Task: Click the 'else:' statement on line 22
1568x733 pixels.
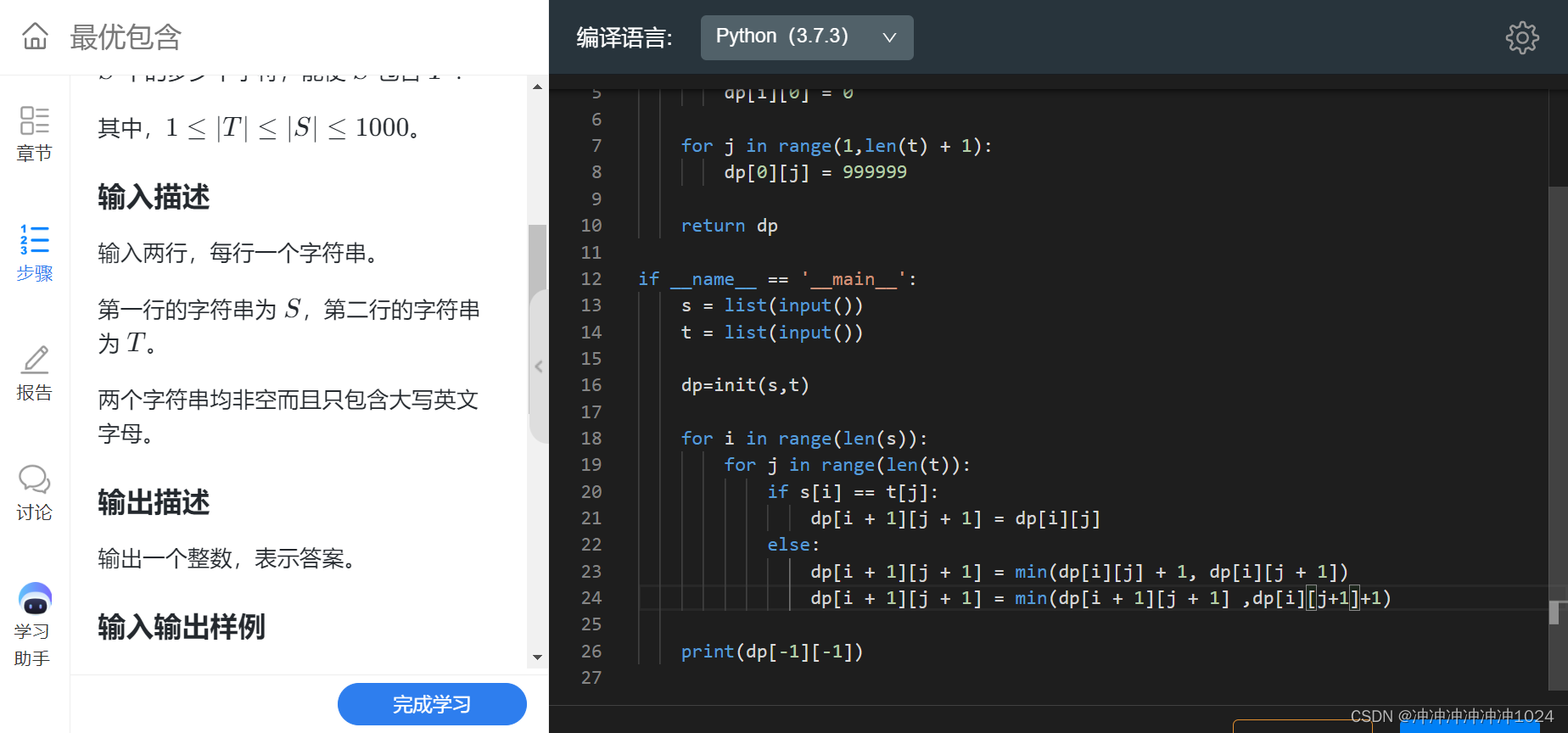Action: pyautogui.click(x=793, y=545)
